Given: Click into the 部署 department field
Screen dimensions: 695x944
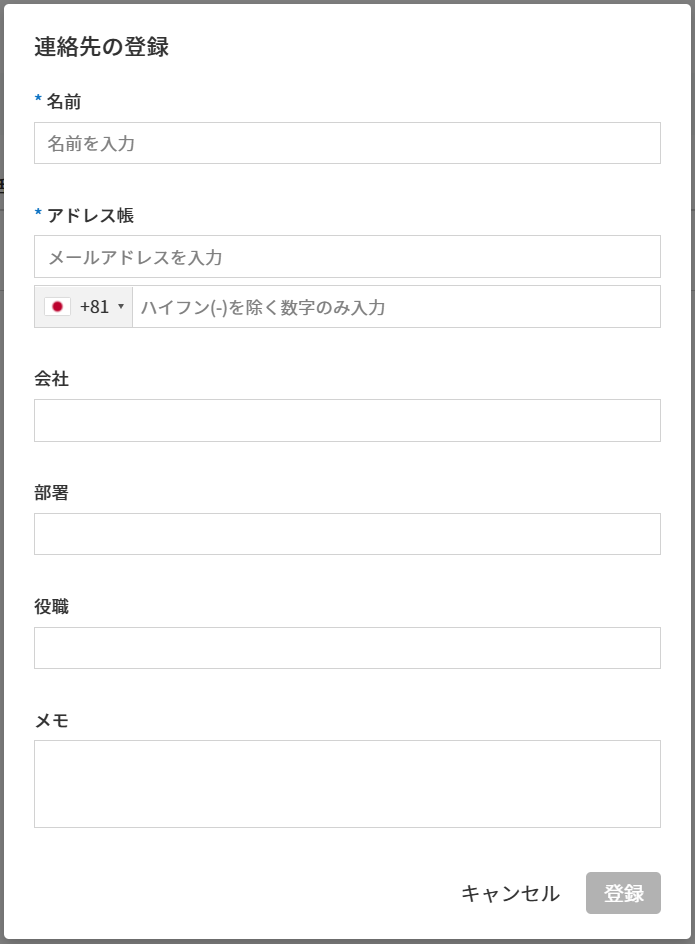Looking at the screenshot, I should pos(347,534).
